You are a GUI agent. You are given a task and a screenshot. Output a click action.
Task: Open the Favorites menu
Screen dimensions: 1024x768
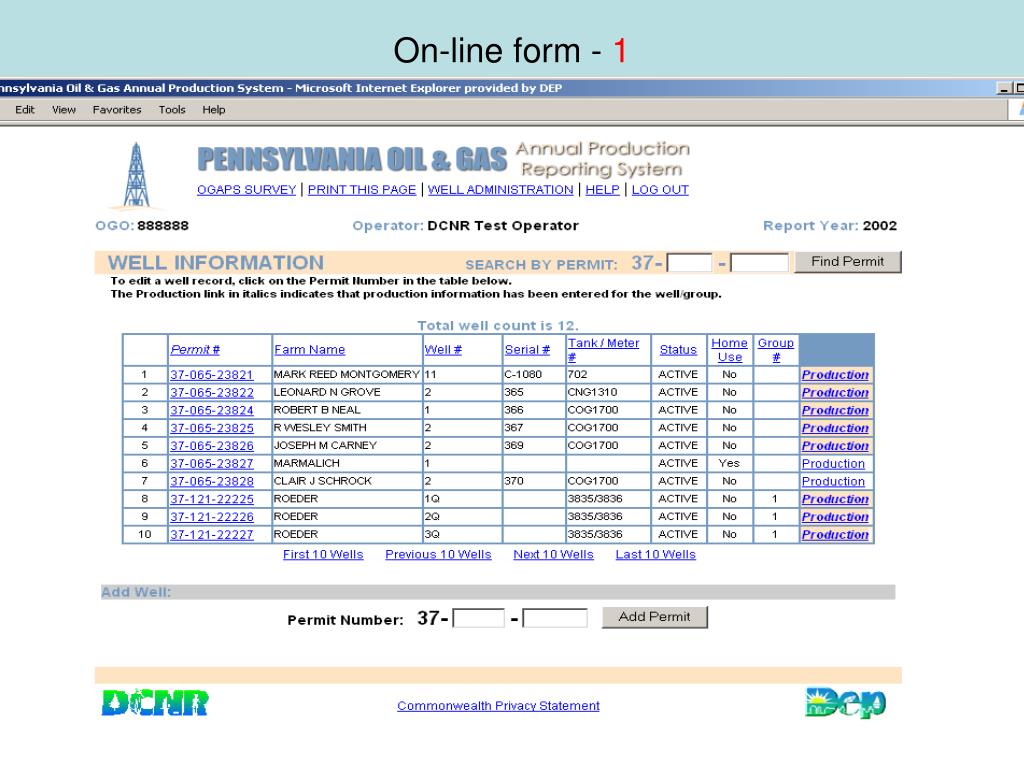point(117,110)
